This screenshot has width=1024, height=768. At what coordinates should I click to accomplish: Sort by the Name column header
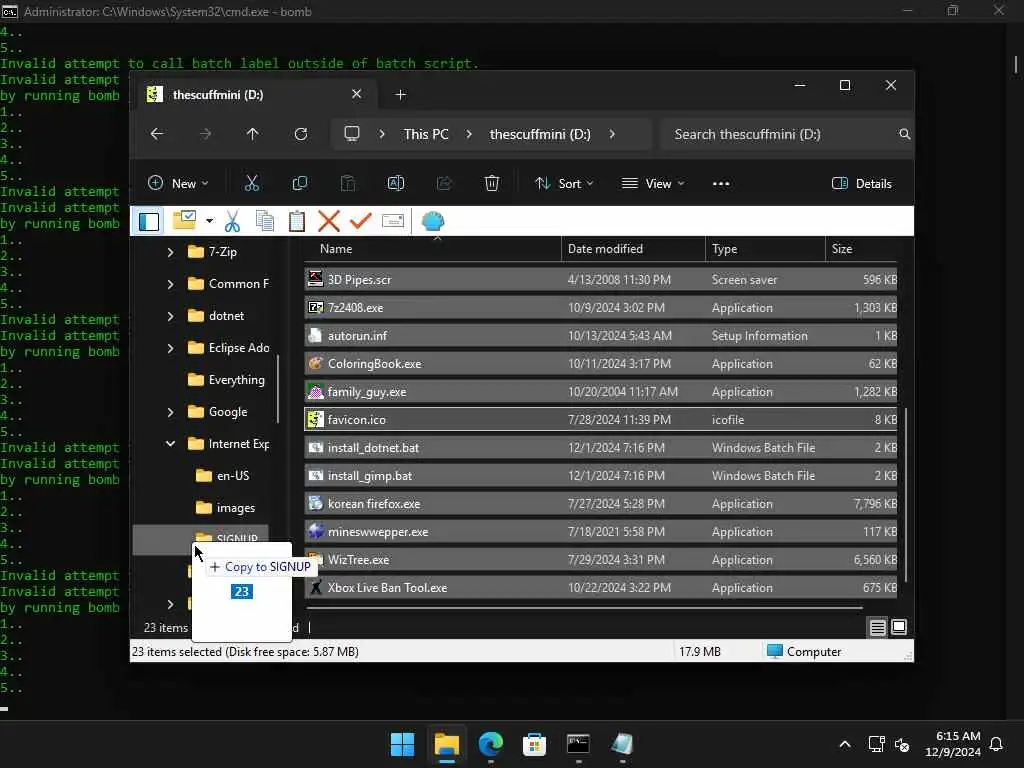pos(432,249)
